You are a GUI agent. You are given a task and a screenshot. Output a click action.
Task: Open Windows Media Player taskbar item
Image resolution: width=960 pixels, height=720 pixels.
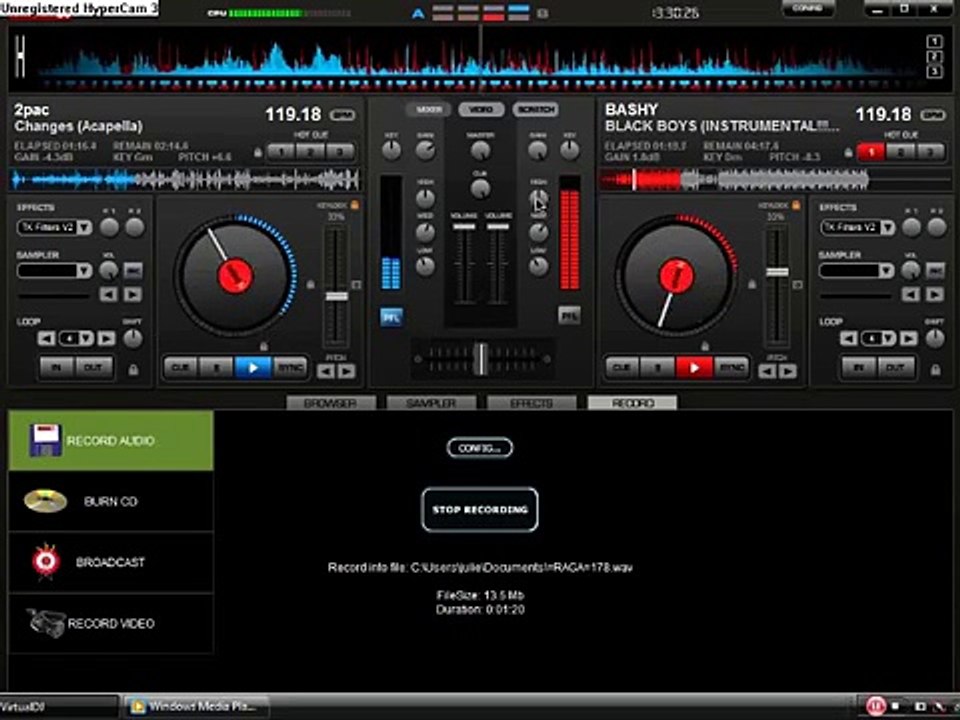(196, 707)
